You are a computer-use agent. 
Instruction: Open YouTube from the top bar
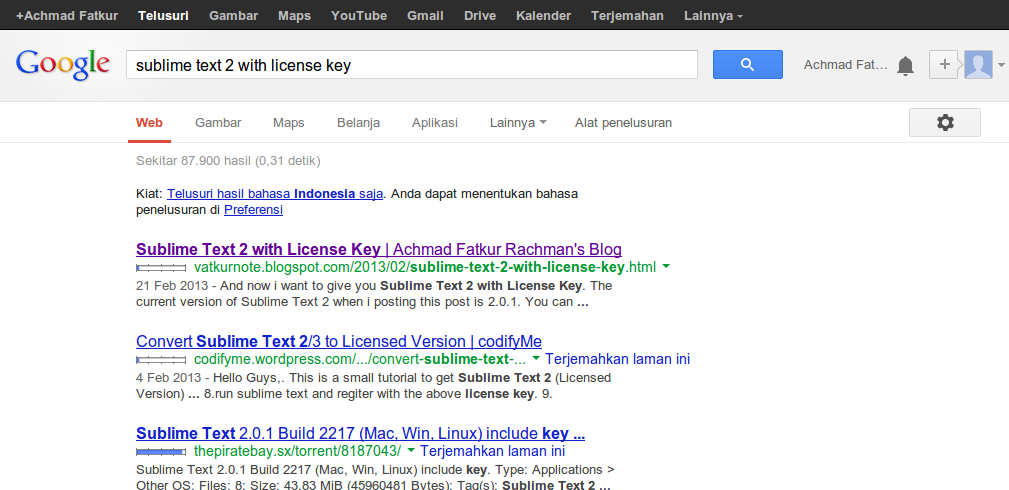click(x=359, y=15)
